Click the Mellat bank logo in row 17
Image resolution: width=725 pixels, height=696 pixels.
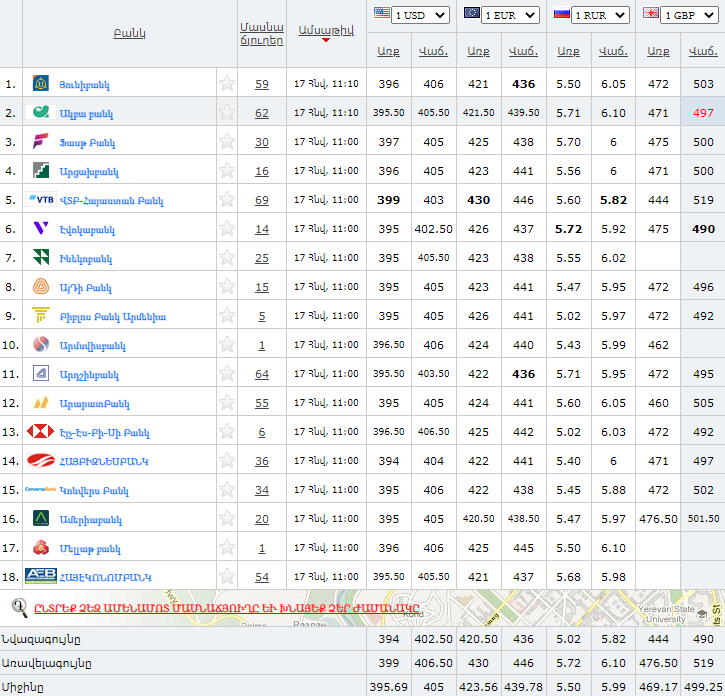point(41,547)
